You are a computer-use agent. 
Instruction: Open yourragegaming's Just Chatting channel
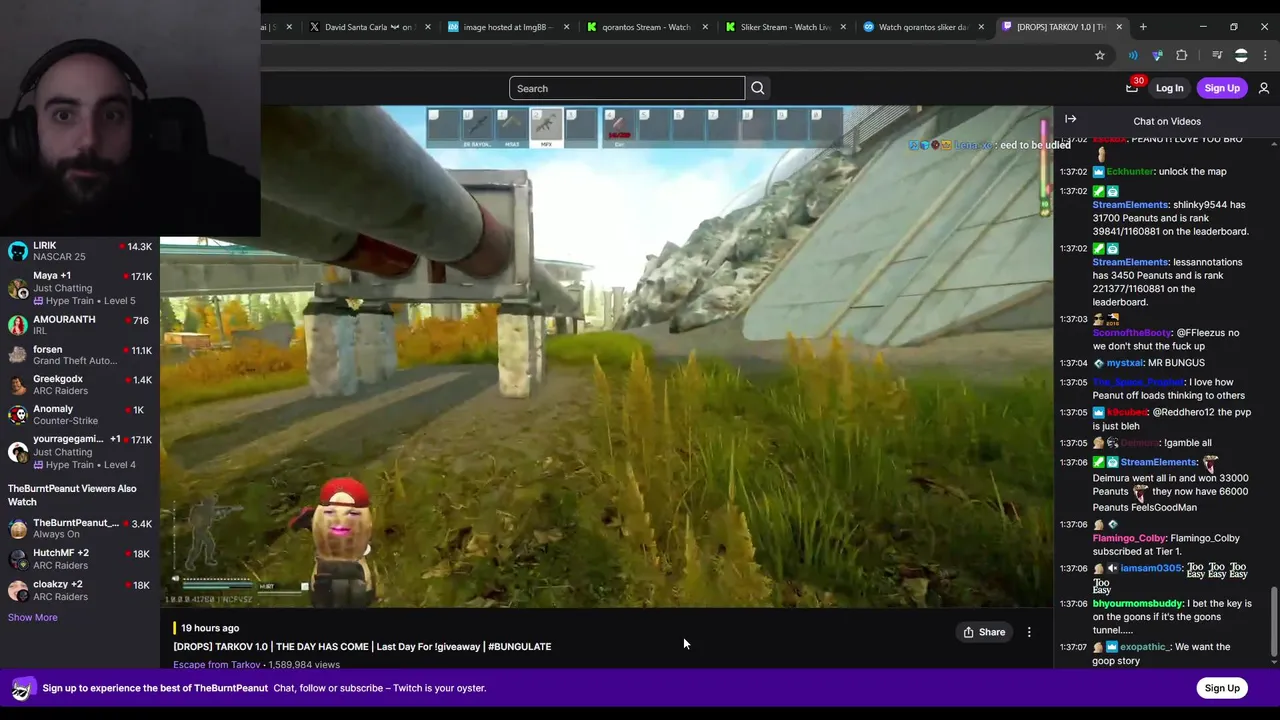pos(80,452)
